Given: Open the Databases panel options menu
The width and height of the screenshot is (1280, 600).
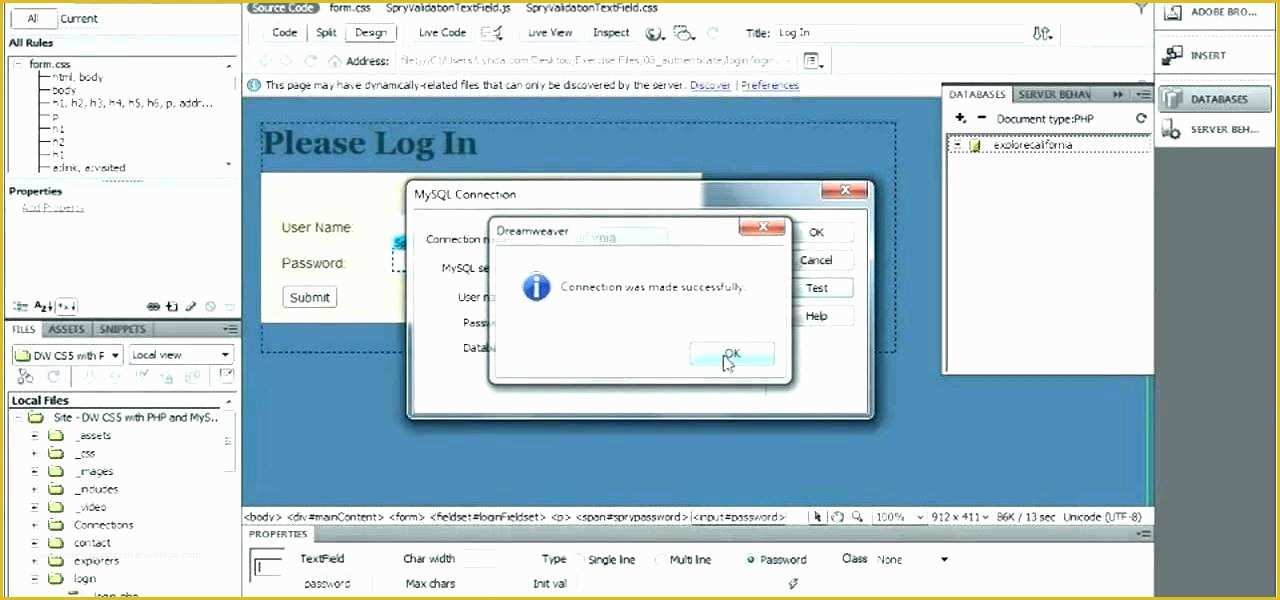Looking at the screenshot, I should click(x=1144, y=94).
